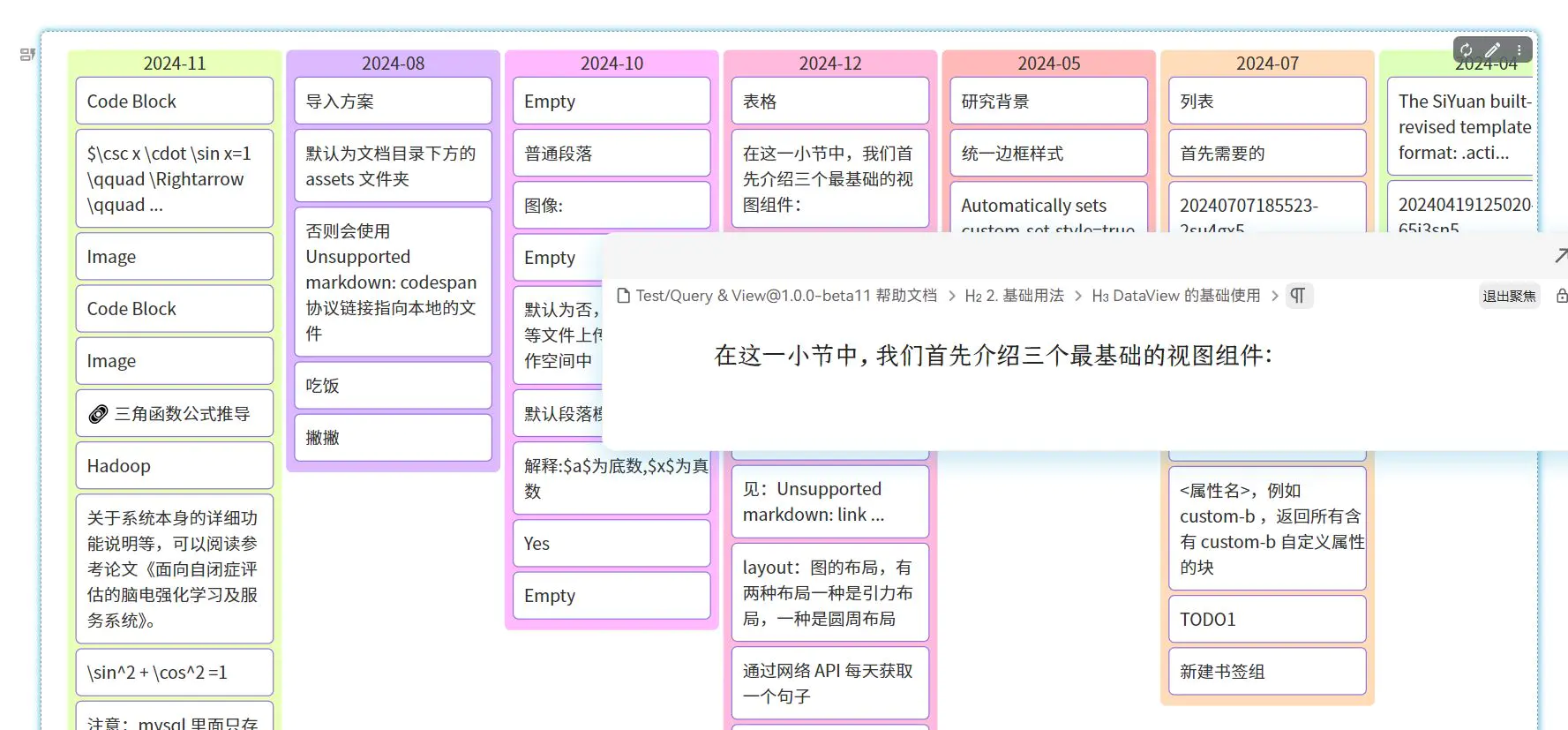Open the Hadoop card
This screenshot has width=1568, height=730.
click(x=175, y=466)
